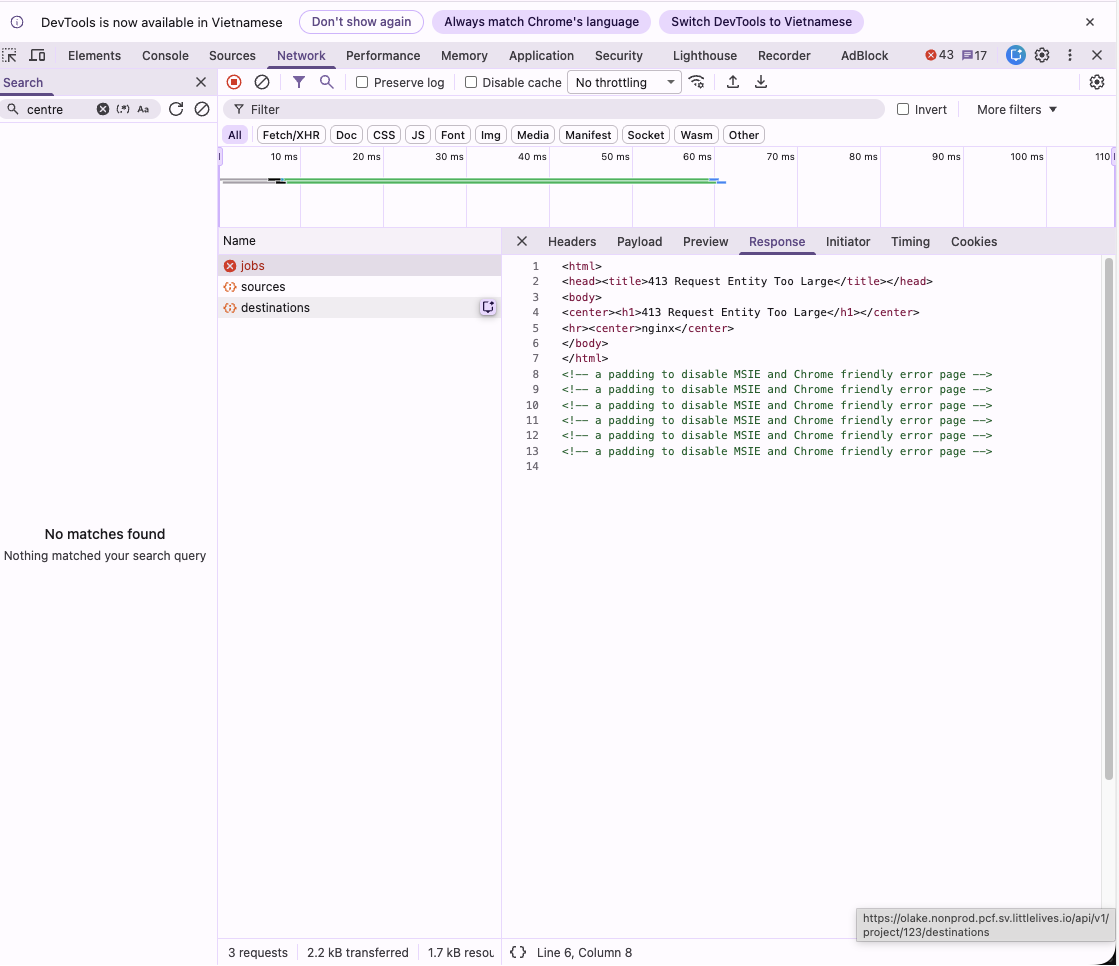Click the network Filter input field
The width and height of the screenshot is (1119, 966).
coord(554,109)
